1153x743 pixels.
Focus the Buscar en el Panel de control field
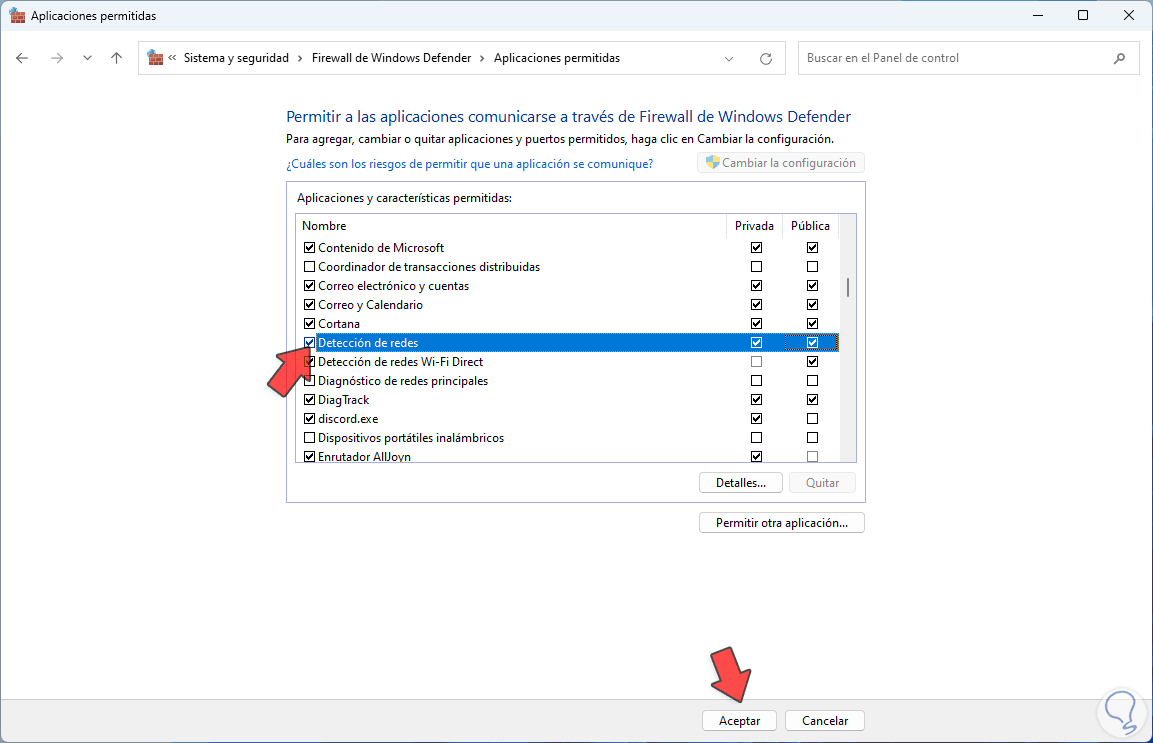tap(968, 58)
